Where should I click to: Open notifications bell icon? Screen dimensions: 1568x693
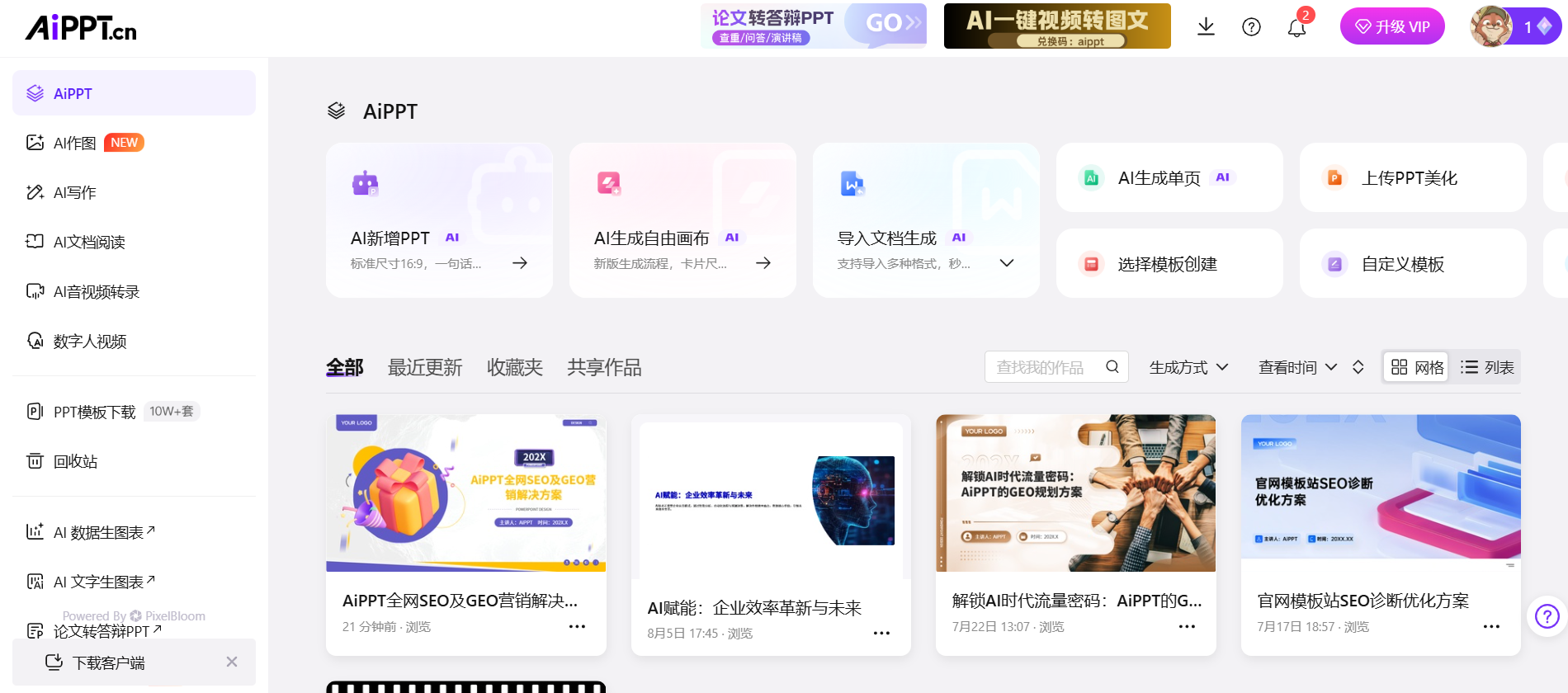click(1296, 28)
